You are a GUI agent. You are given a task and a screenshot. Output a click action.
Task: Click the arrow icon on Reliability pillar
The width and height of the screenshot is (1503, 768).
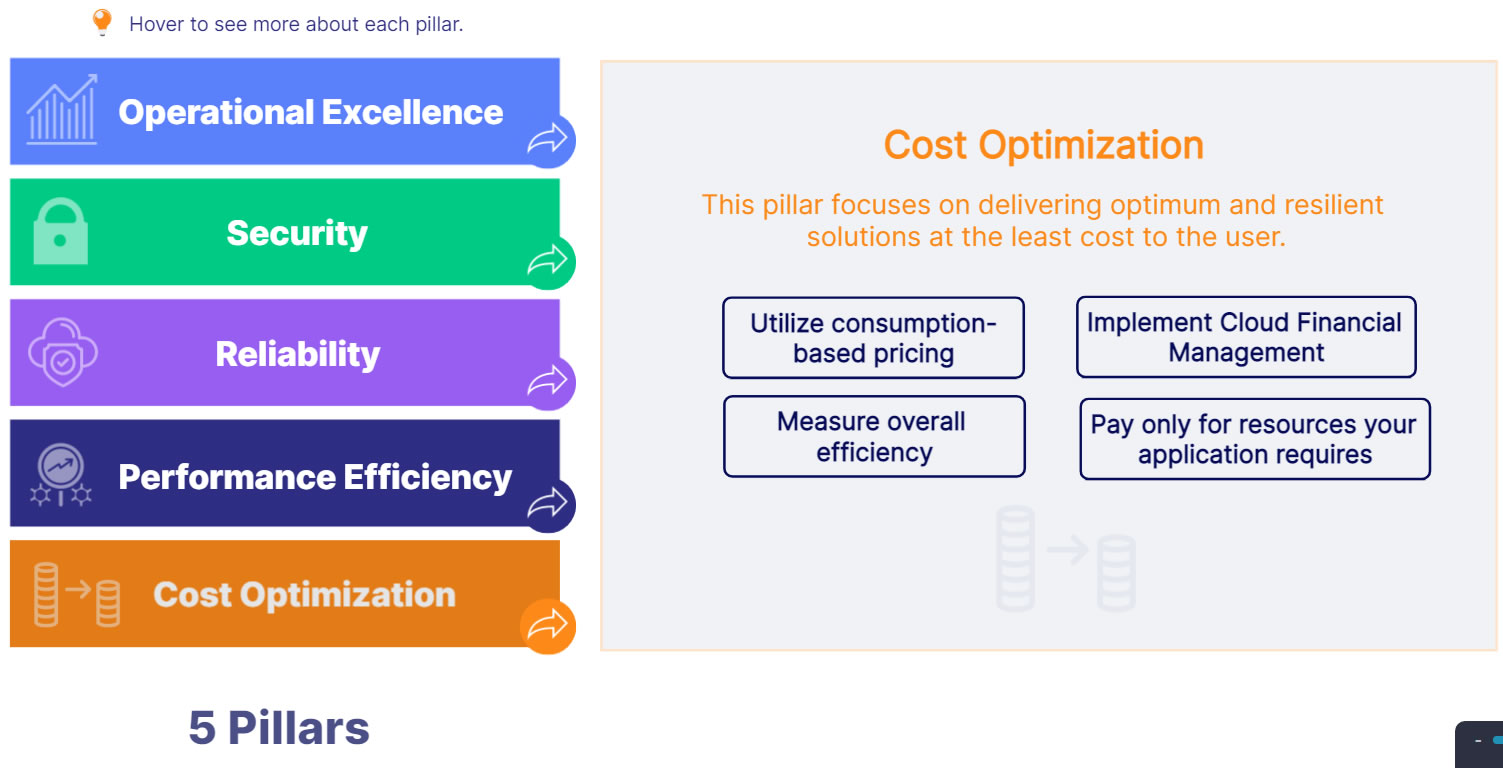tap(547, 381)
